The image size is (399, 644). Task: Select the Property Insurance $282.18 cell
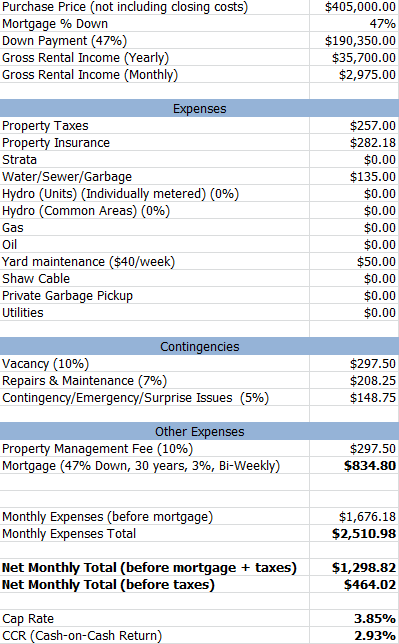pos(354,143)
